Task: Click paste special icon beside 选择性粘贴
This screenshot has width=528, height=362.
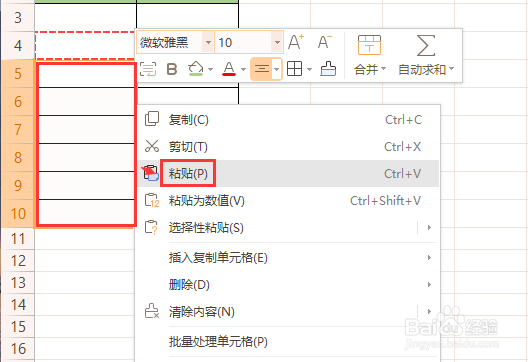Action: click(x=151, y=227)
